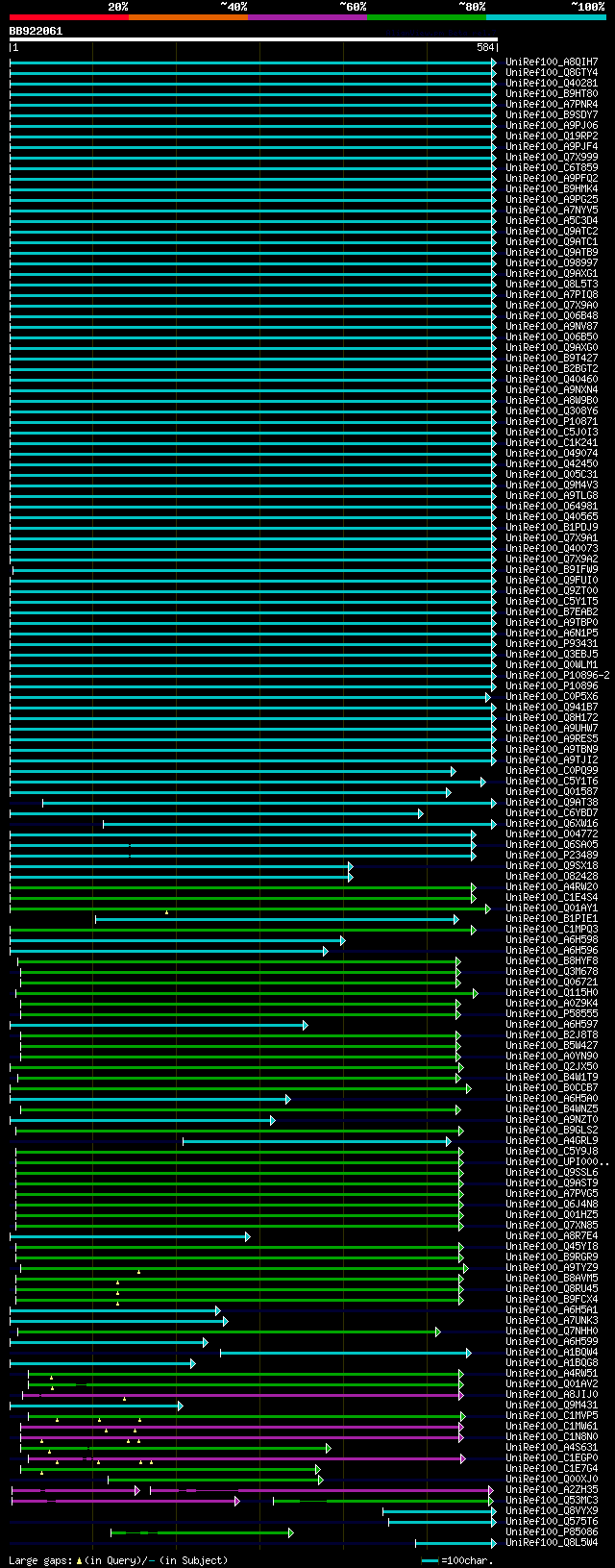
Task: Open hit UniRef100_B1PIE1
Action: click(552, 918)
